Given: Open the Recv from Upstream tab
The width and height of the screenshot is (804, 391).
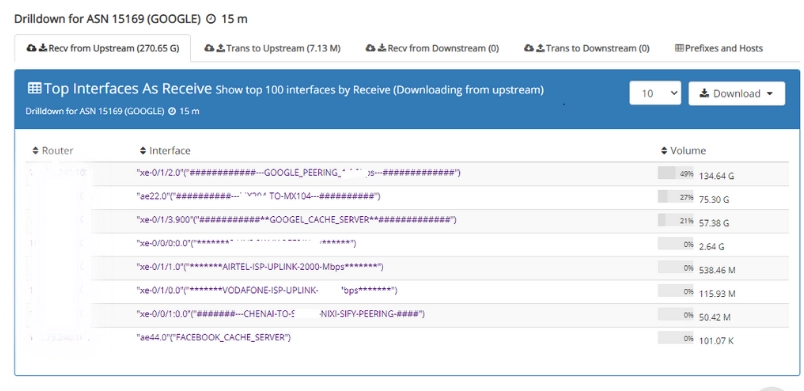Looking at the screenshot, I should click(x=103, y=48).
